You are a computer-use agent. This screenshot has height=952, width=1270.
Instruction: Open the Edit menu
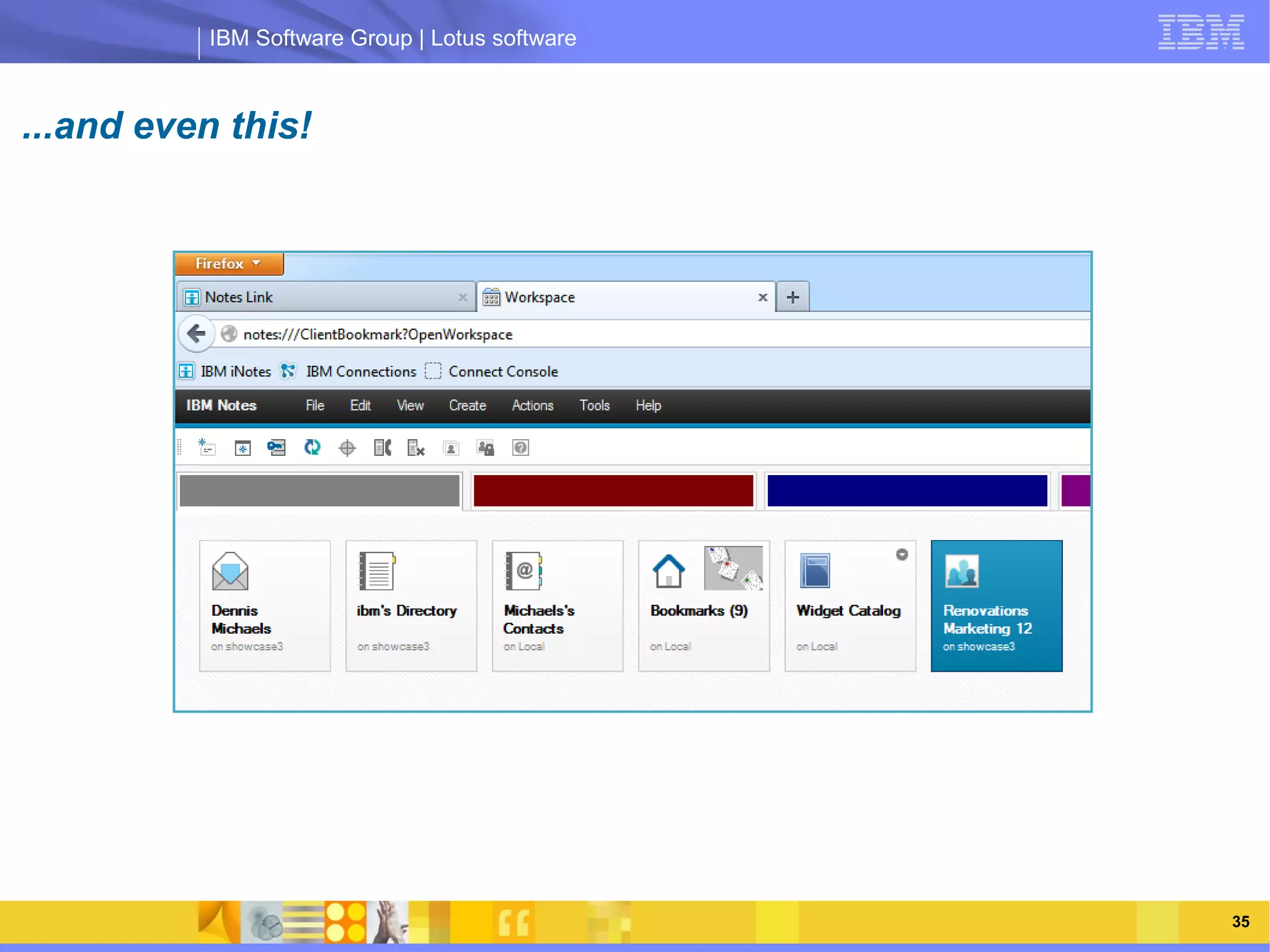click(x=360, y=406)
